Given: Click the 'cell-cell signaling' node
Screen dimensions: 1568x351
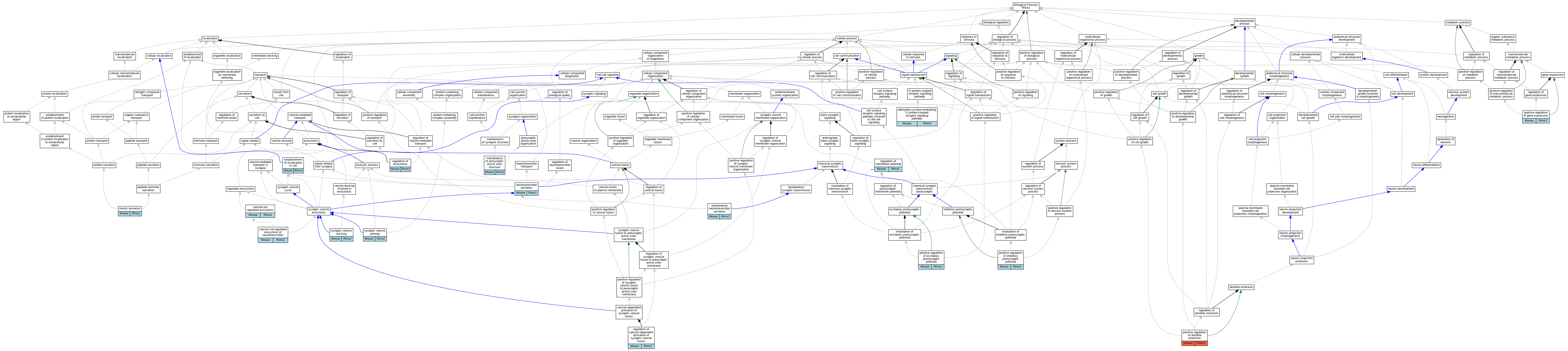Looking at the screenshot, I should [x=607, y=75].
